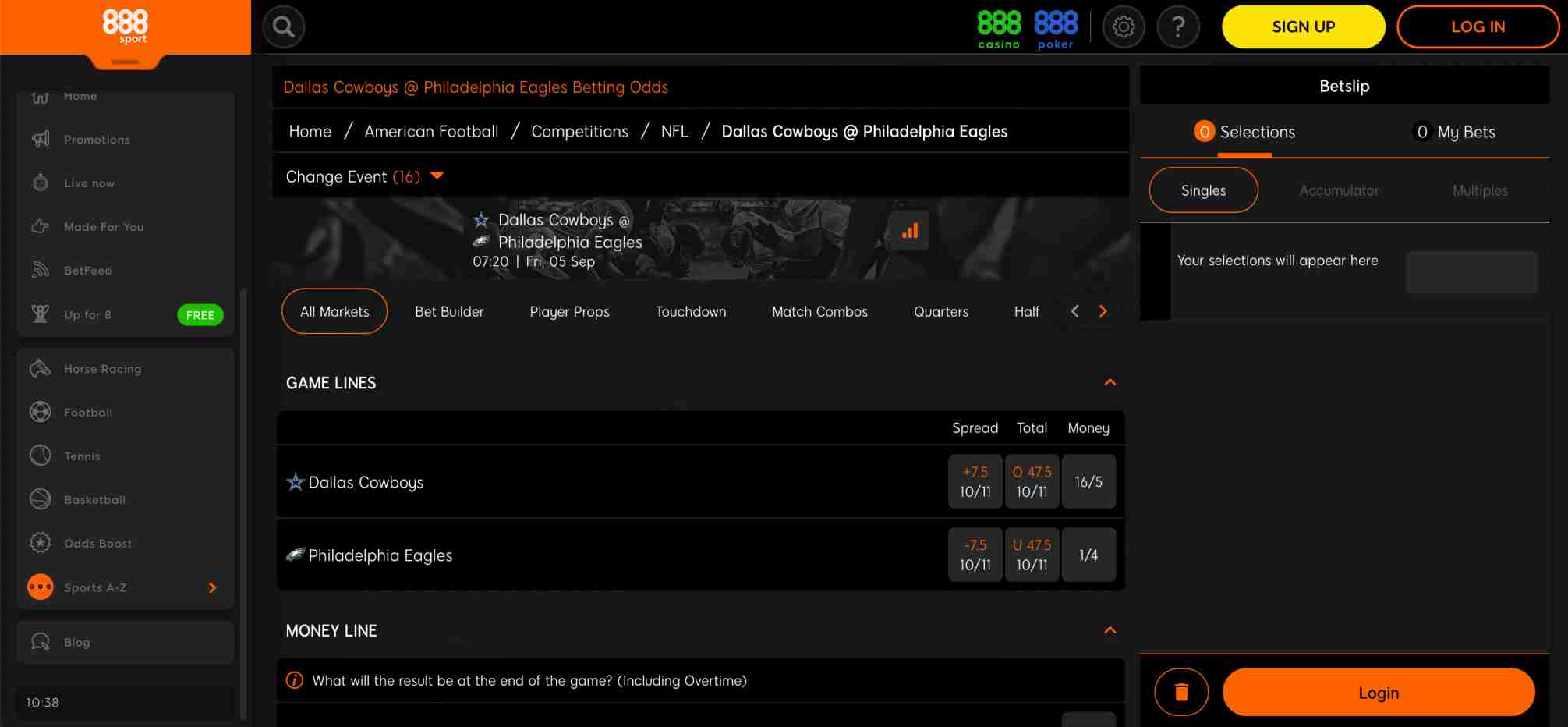This screenshot has width=1568, height=727.
Task: Switch to the Match Combos tab
Action: pyautogui.click(x=819, y=311)
